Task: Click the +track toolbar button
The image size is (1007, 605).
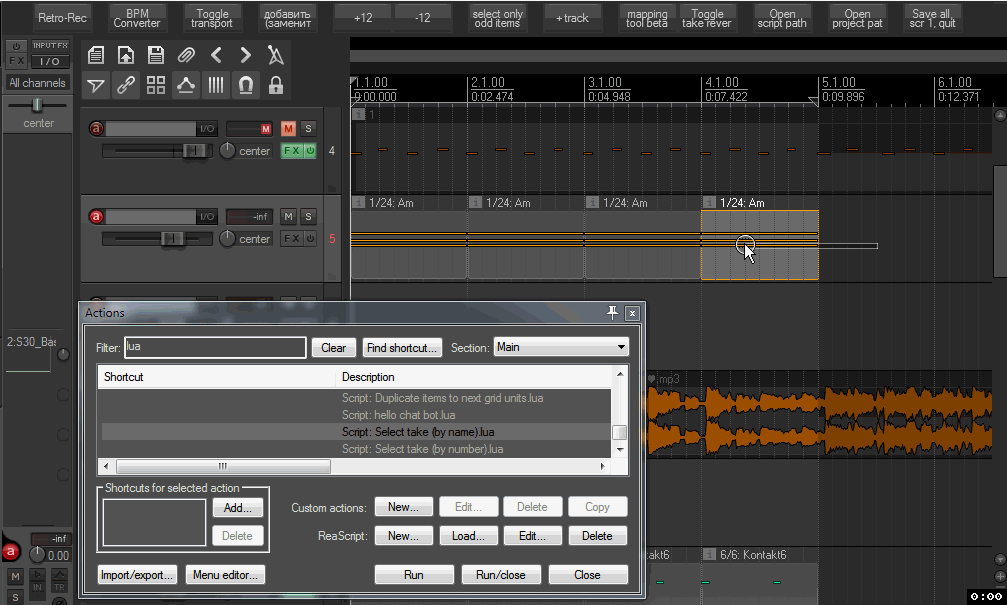Action: [x=572, y=18]
